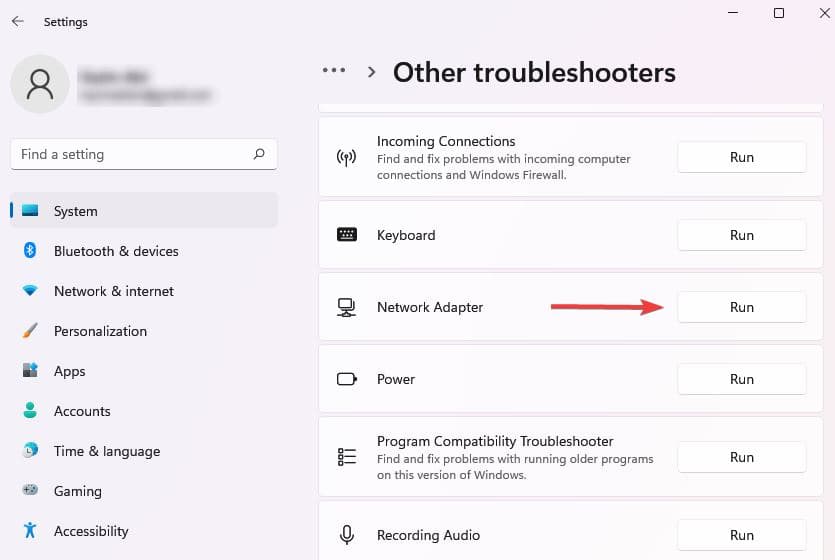Screen dimensions: 835x560
Task: Click the Time & language globe icon
Action: 30,450
